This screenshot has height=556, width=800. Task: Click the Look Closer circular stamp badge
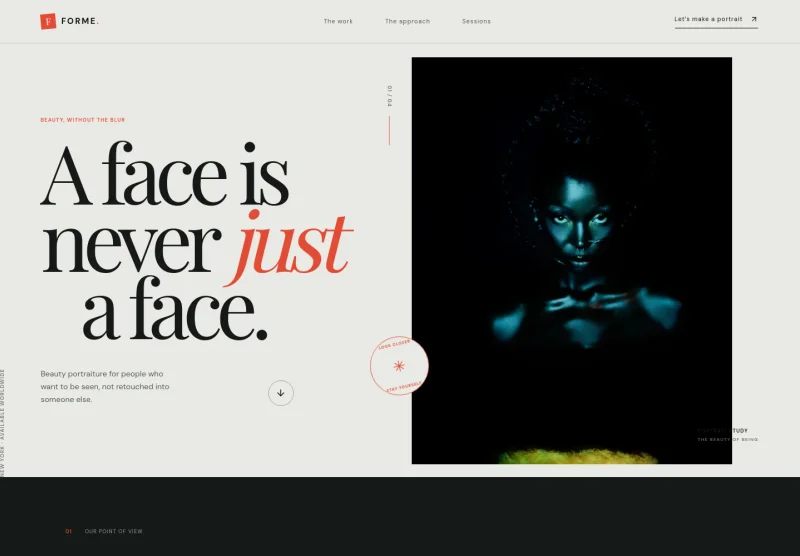pos(399,366)
